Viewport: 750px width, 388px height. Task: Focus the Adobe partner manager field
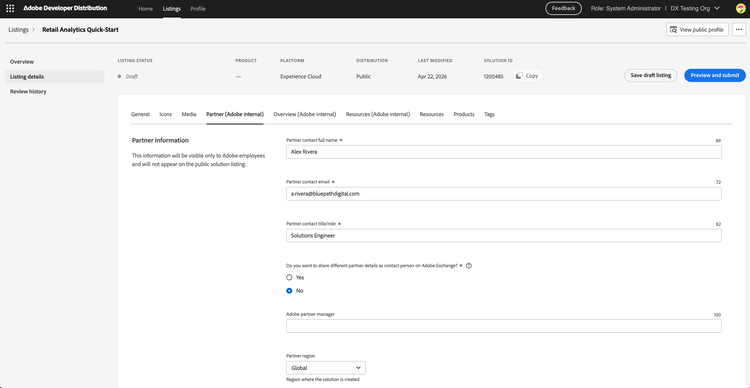504,326
